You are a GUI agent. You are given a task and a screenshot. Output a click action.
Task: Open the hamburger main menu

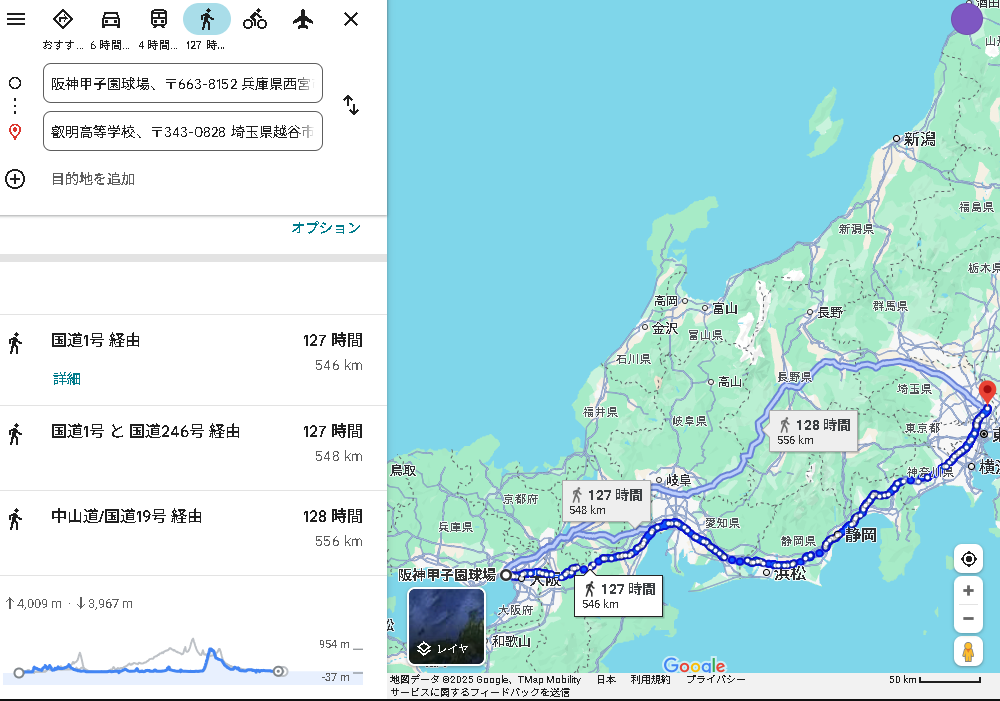click(x=16, y=19)
